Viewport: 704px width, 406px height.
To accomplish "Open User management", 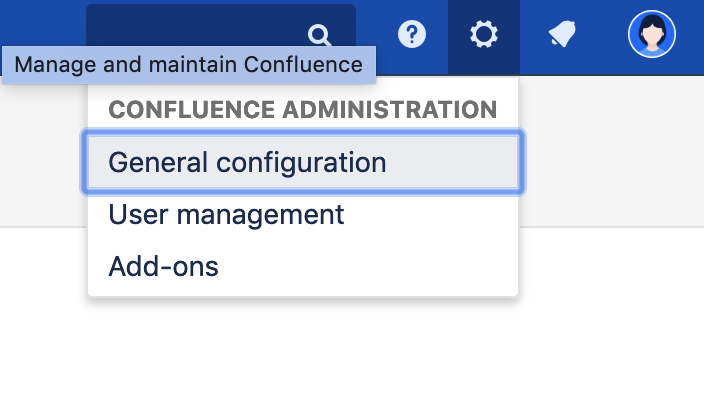I will 226,214.
